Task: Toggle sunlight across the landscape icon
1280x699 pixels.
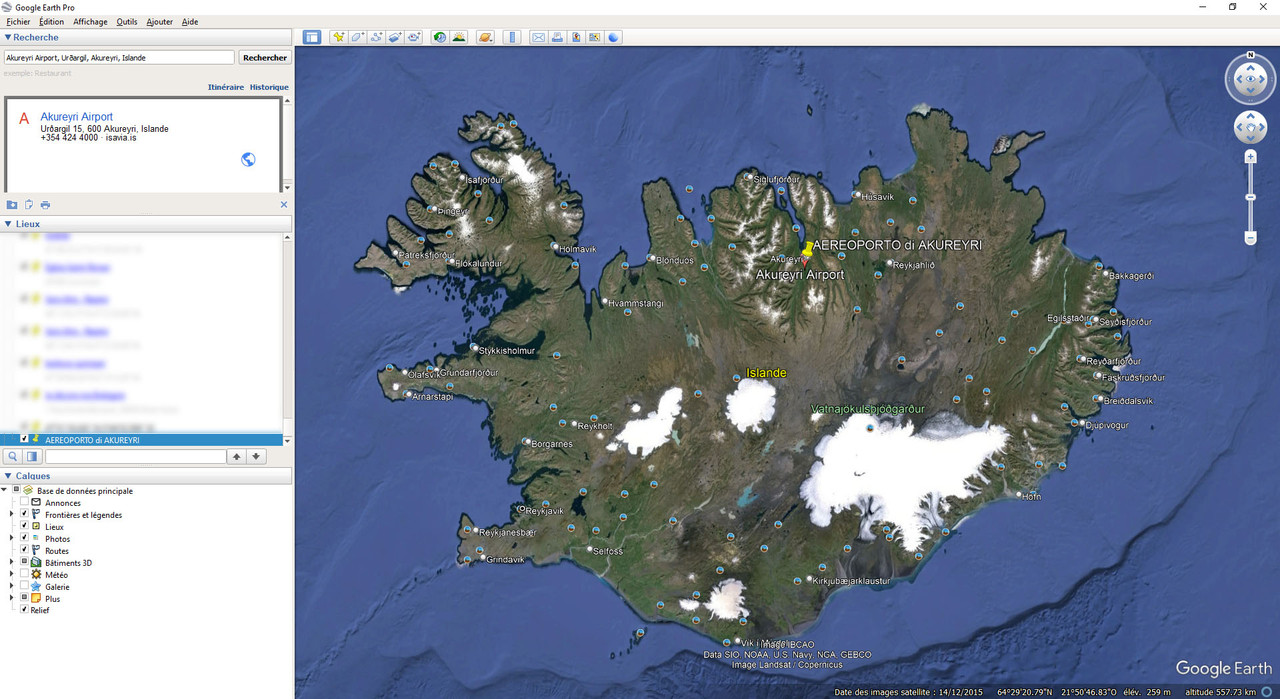Action: coord(458,37)
